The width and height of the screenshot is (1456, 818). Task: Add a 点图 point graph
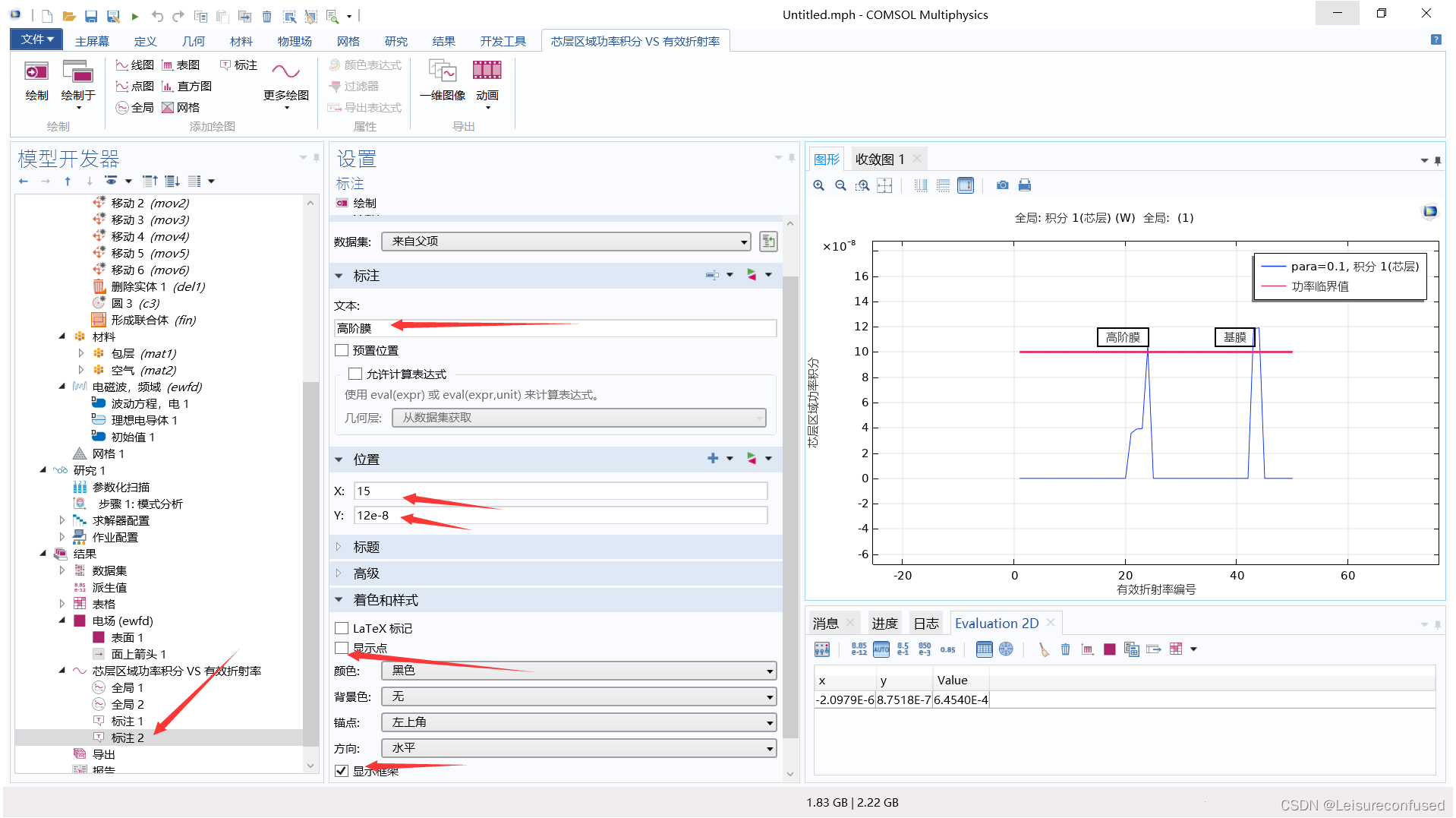pos(134,87)
